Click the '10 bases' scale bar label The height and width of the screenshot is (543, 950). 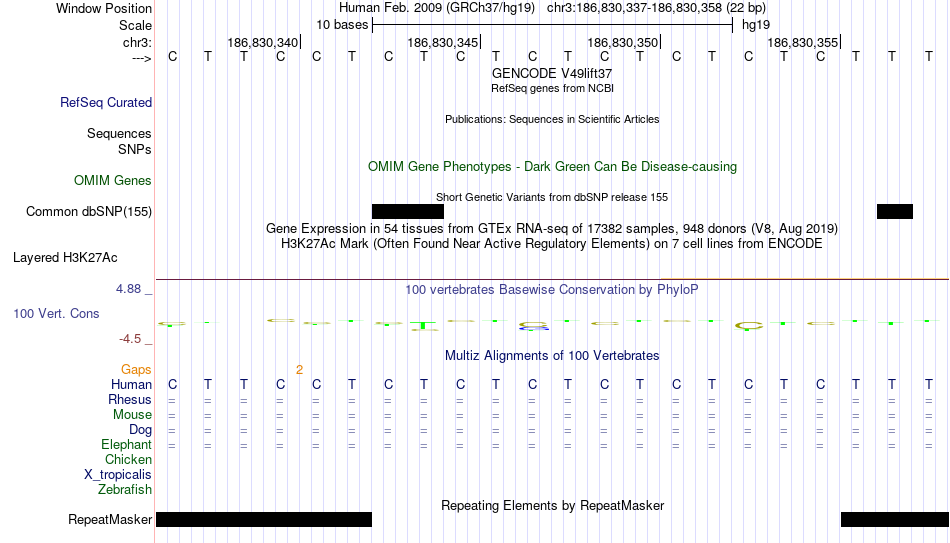342,25
